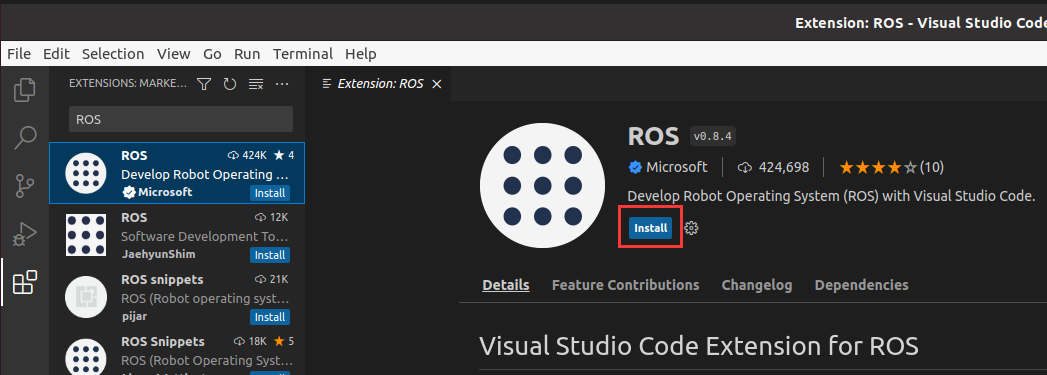The height and width of the screenshot is (375, 1047).
Task: Open the Selection menu
Action: coord(113,54)
